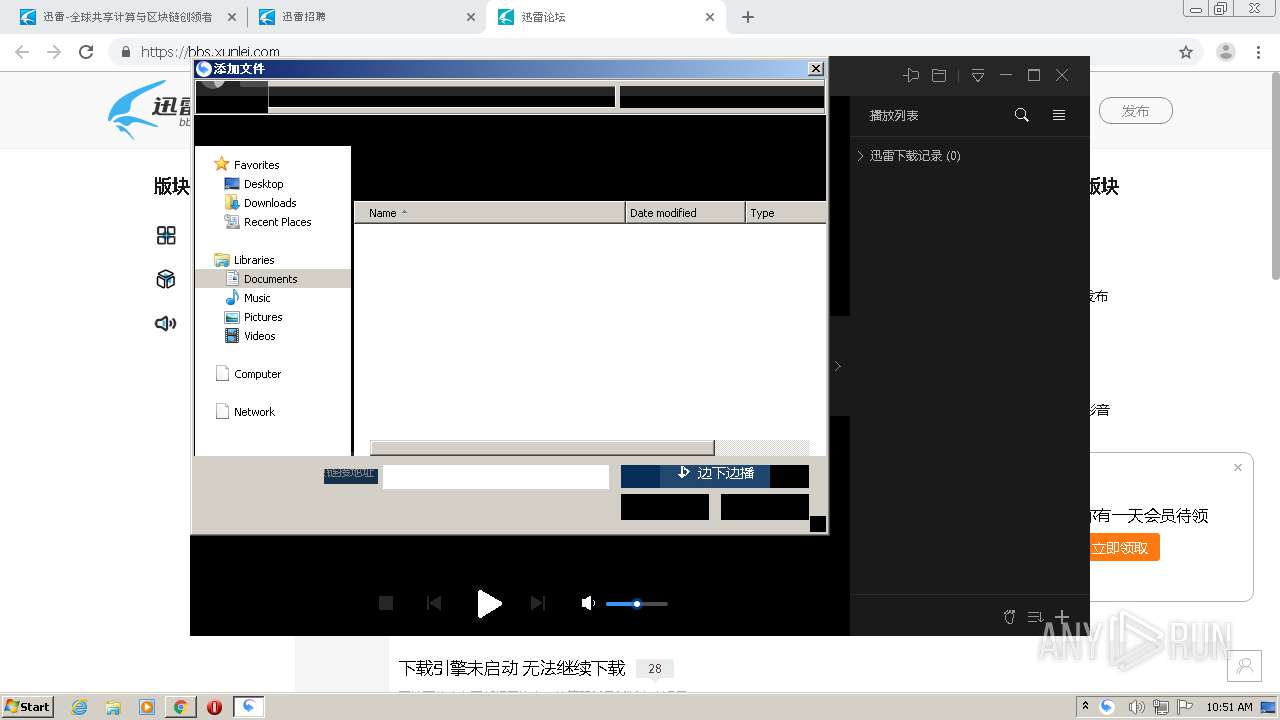The width and height of the screenshot is (1280, 720).
Task: Click the address bar URL
Action: (210, 52)
